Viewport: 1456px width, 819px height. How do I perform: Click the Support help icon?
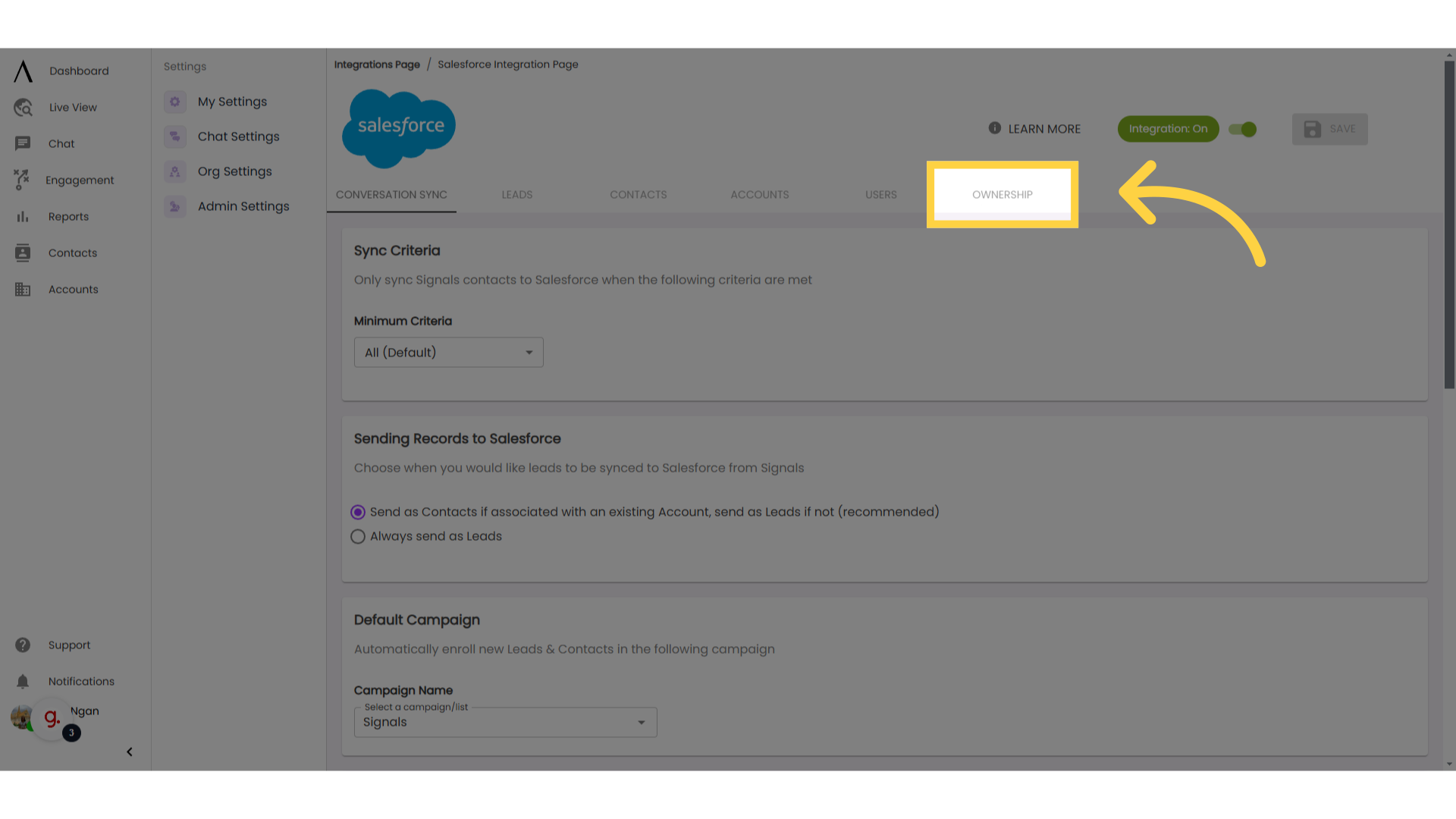22,644
